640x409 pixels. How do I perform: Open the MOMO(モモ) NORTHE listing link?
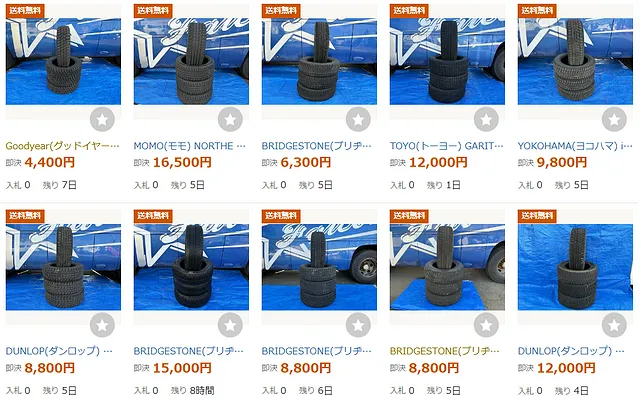point(190,146)
